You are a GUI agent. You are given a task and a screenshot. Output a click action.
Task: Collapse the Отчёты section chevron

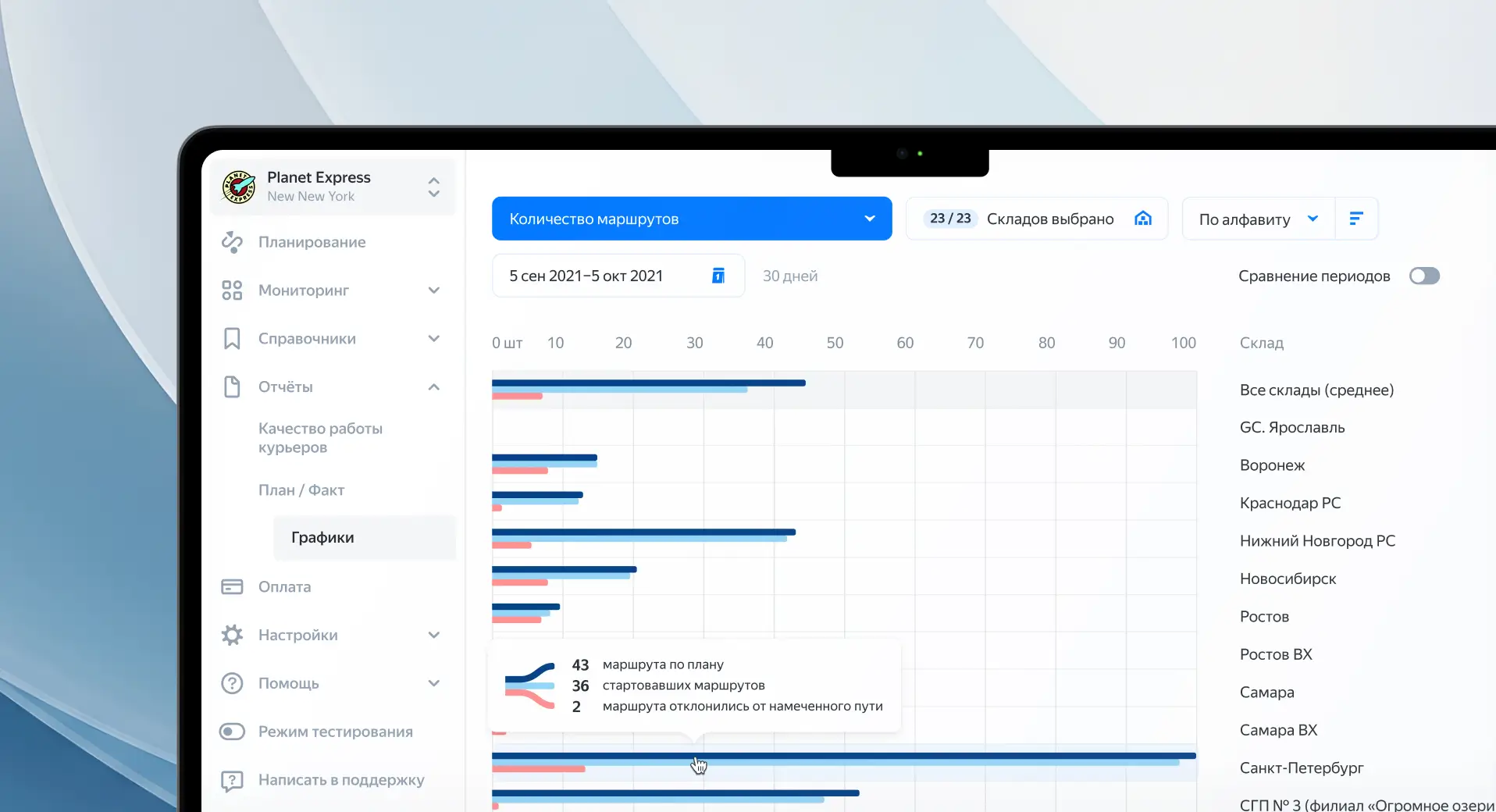coord(434,386)
